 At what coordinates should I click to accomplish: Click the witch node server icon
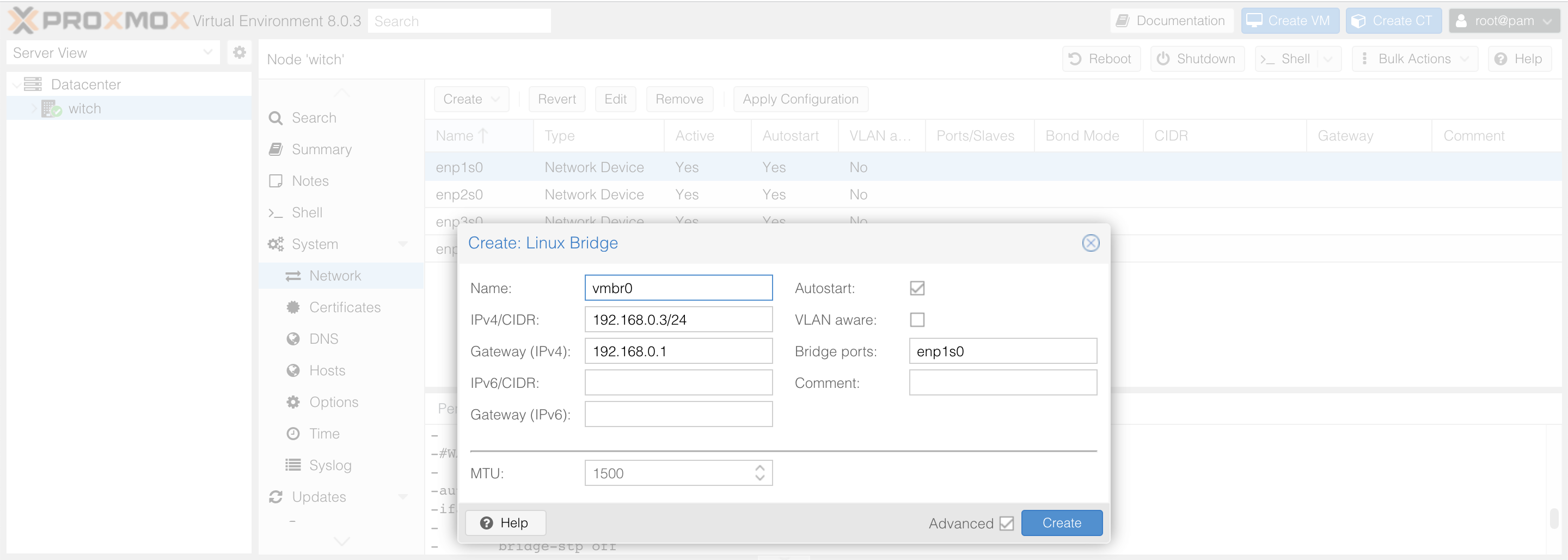tap(51, 109)
